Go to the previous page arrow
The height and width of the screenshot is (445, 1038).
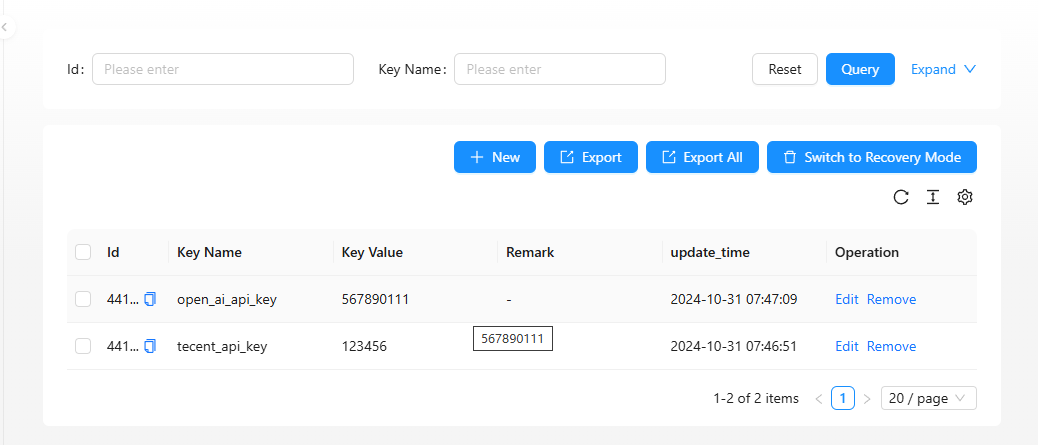pyautogui.click(x=819, y=398)
